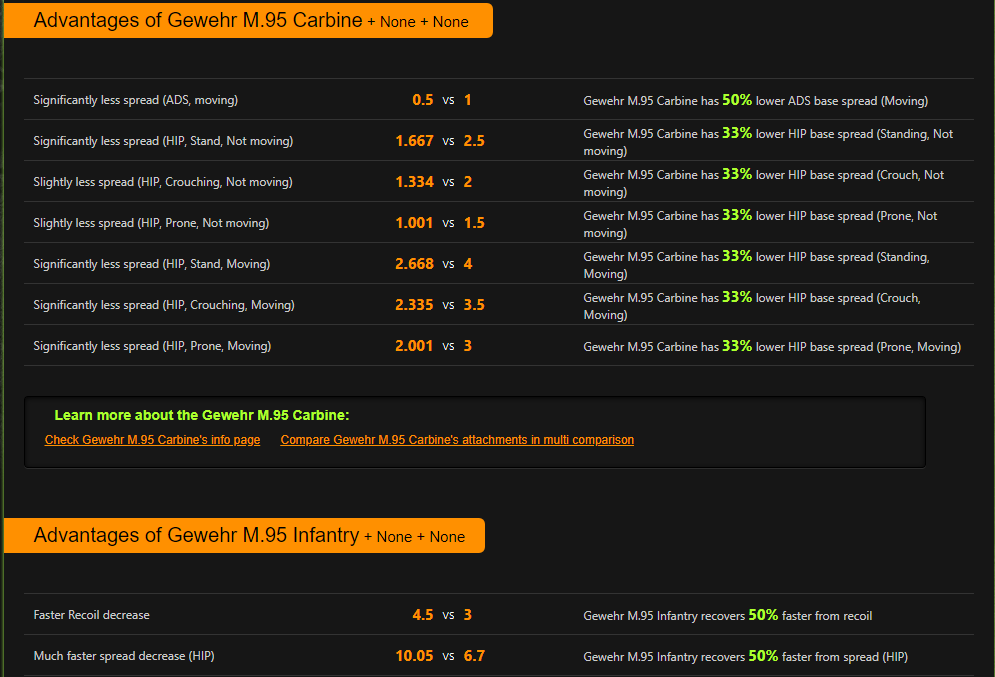Click 'recovers 50% faster from spread (HIP)' description
Viewport: 995px width, 677px height.
746,657
